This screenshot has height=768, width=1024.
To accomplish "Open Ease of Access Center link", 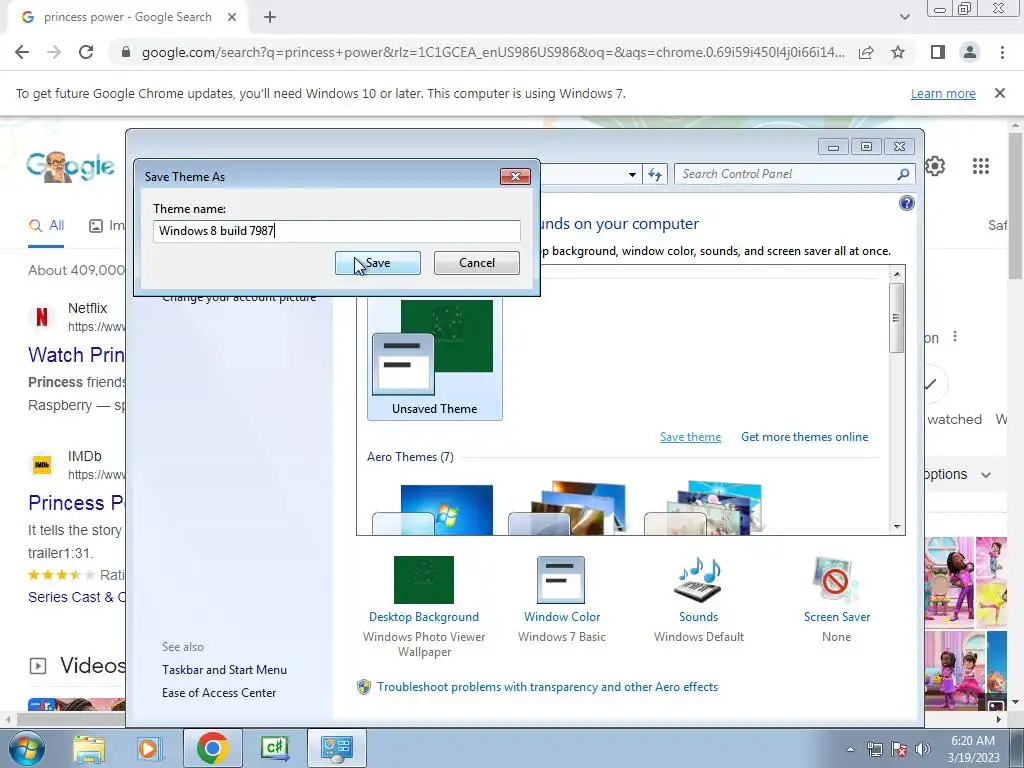I will 219,693.
